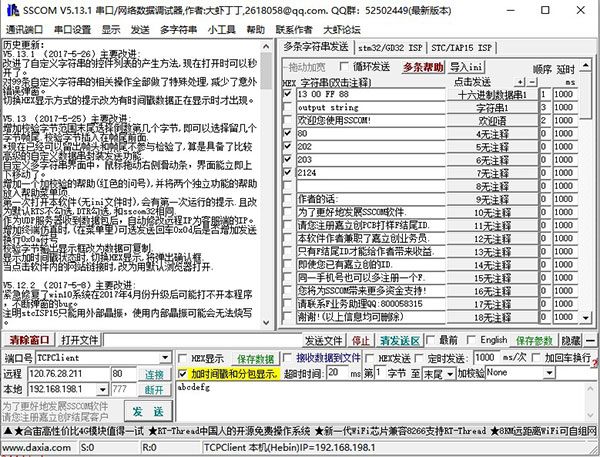The width and height of the screenshot is (600, 457).
Task: Click the 保存数据 button
Action: click(x=256, y=359)
